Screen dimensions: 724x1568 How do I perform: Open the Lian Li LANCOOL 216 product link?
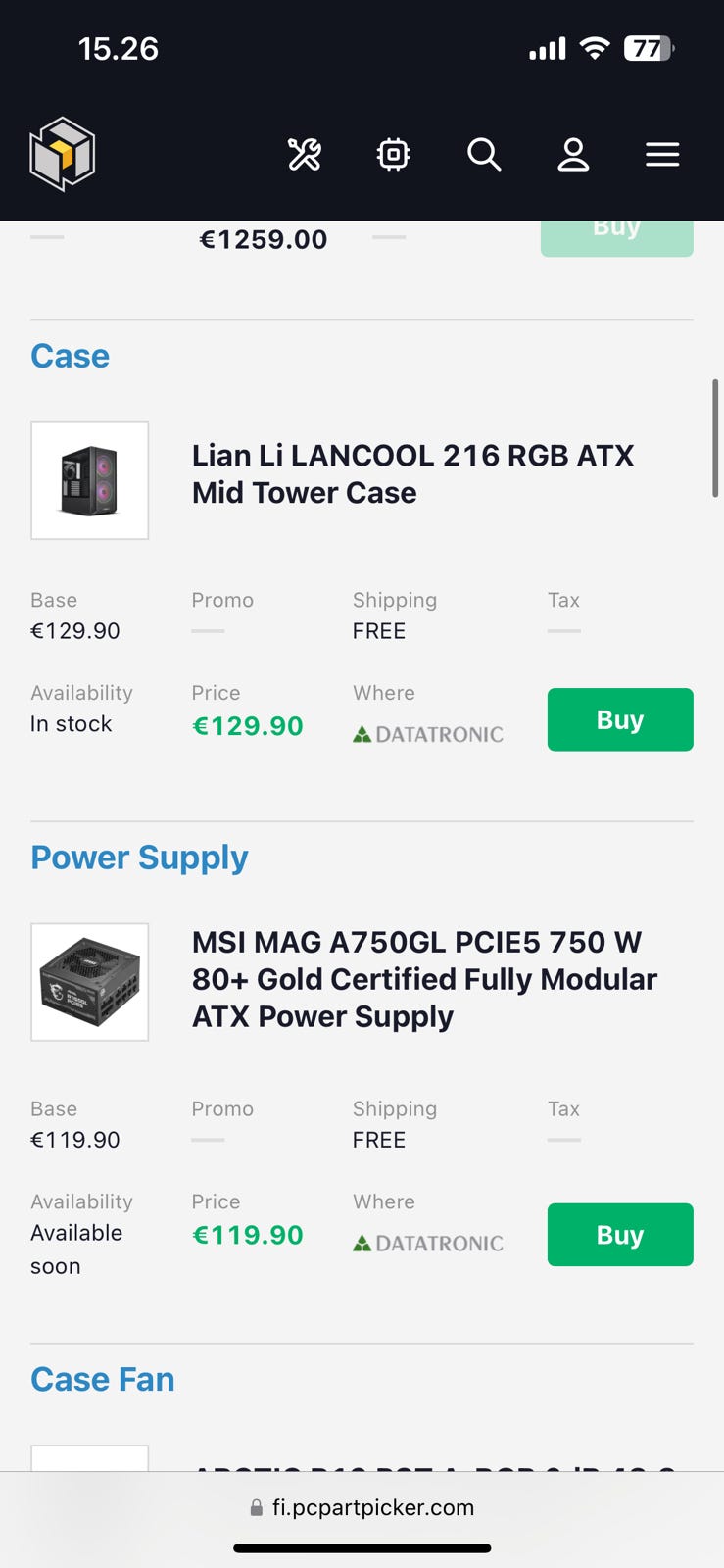tap(412, 473)
